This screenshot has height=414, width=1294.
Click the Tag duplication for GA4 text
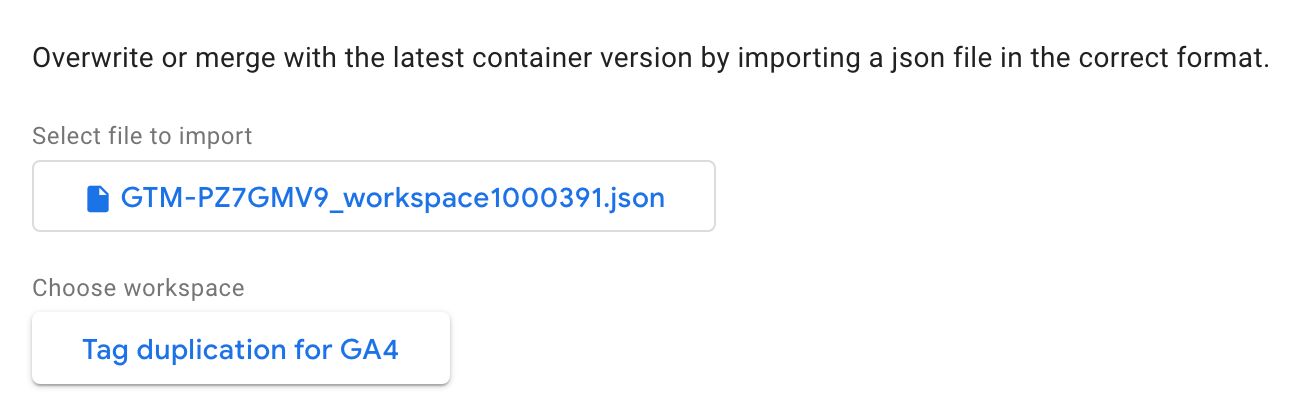[x=241, y=350]
